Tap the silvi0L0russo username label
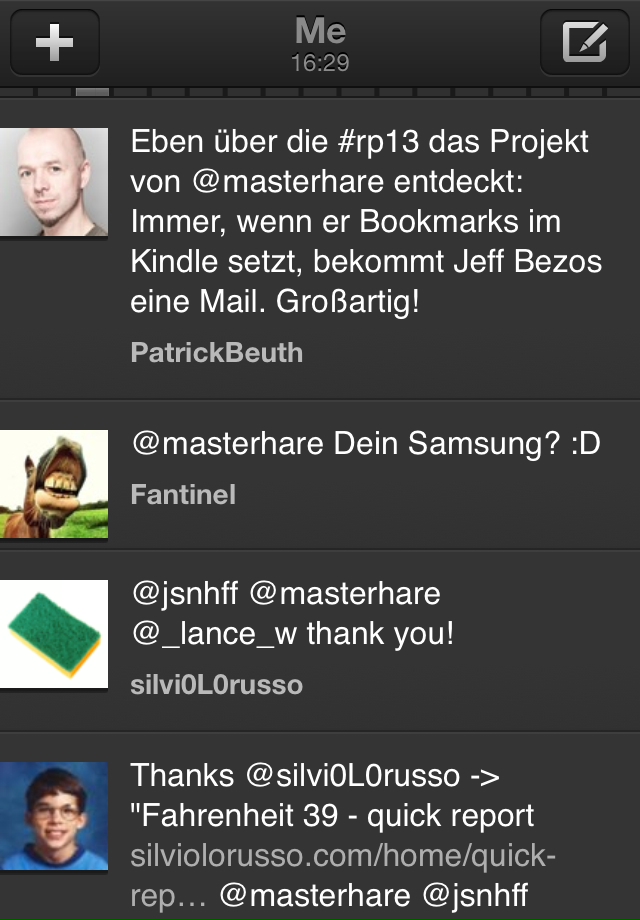640x920 pixels. (216, 685)
